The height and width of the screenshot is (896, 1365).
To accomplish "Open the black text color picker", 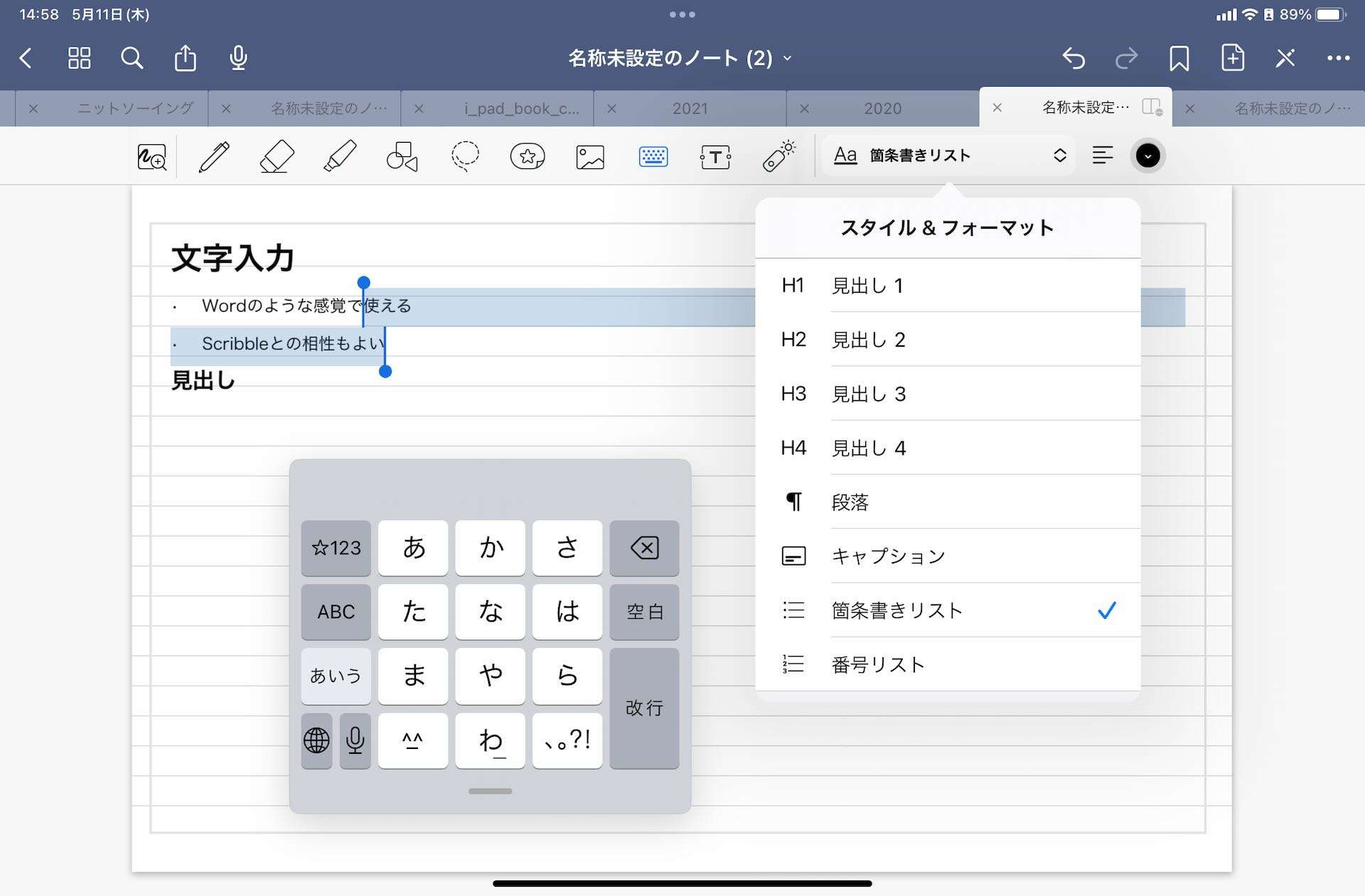I will click(1147, 156).
